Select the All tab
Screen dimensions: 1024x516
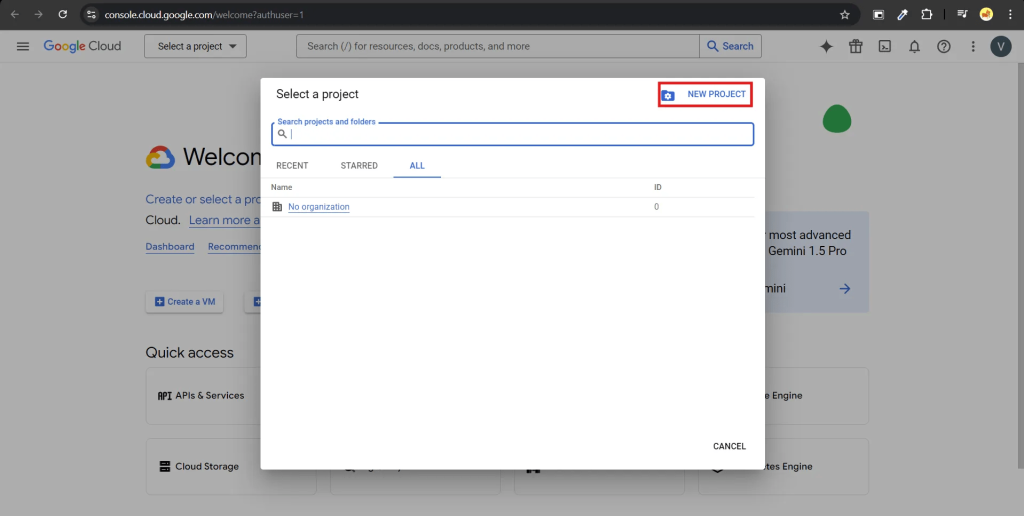(417, 165)
